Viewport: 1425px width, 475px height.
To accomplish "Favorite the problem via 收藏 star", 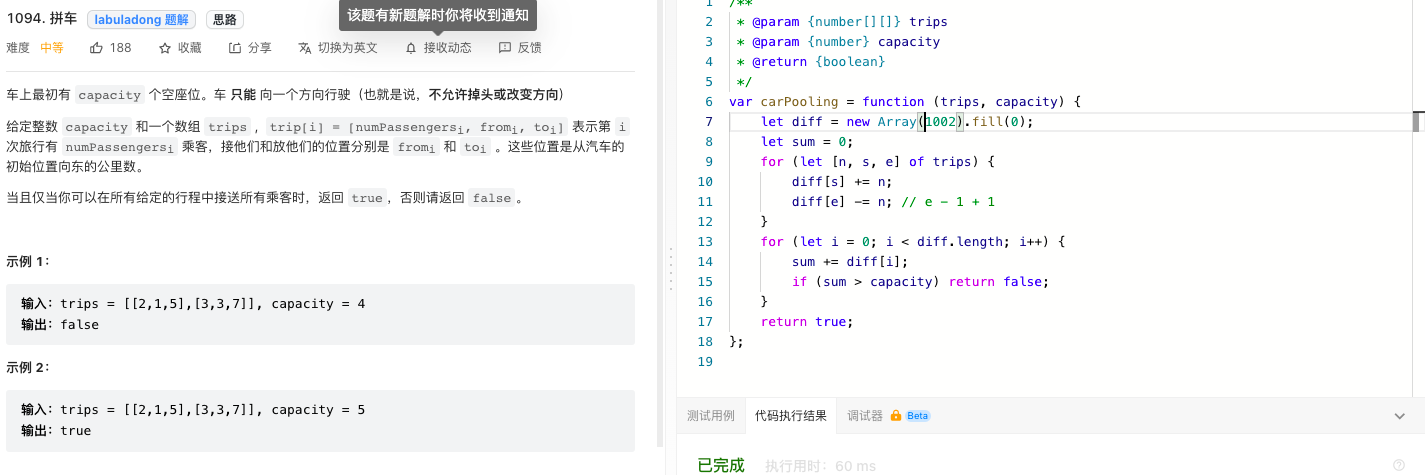I will tap(180, 47).
